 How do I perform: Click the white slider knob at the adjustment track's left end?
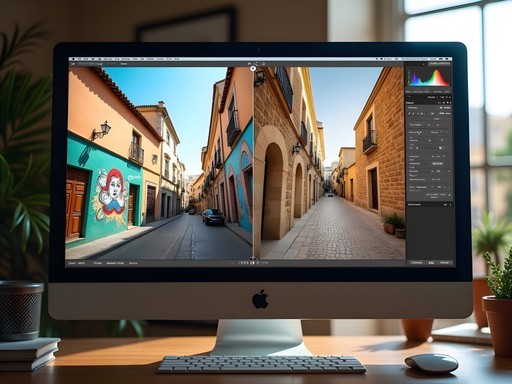click(417, 148)
